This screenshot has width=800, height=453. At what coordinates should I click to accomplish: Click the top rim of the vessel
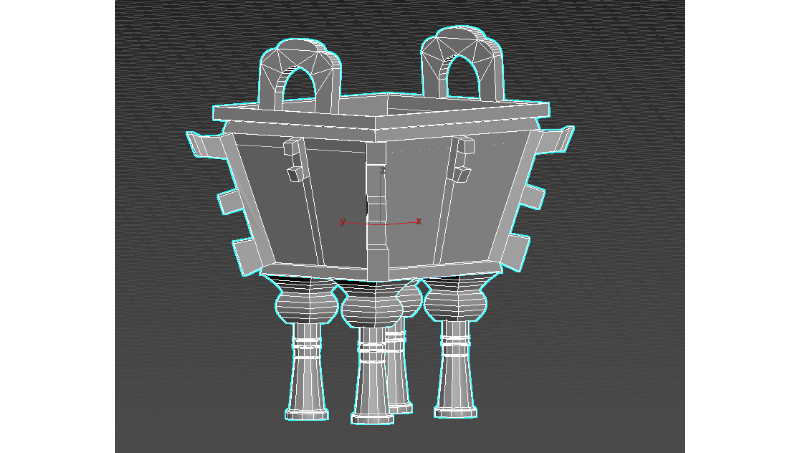380,110
